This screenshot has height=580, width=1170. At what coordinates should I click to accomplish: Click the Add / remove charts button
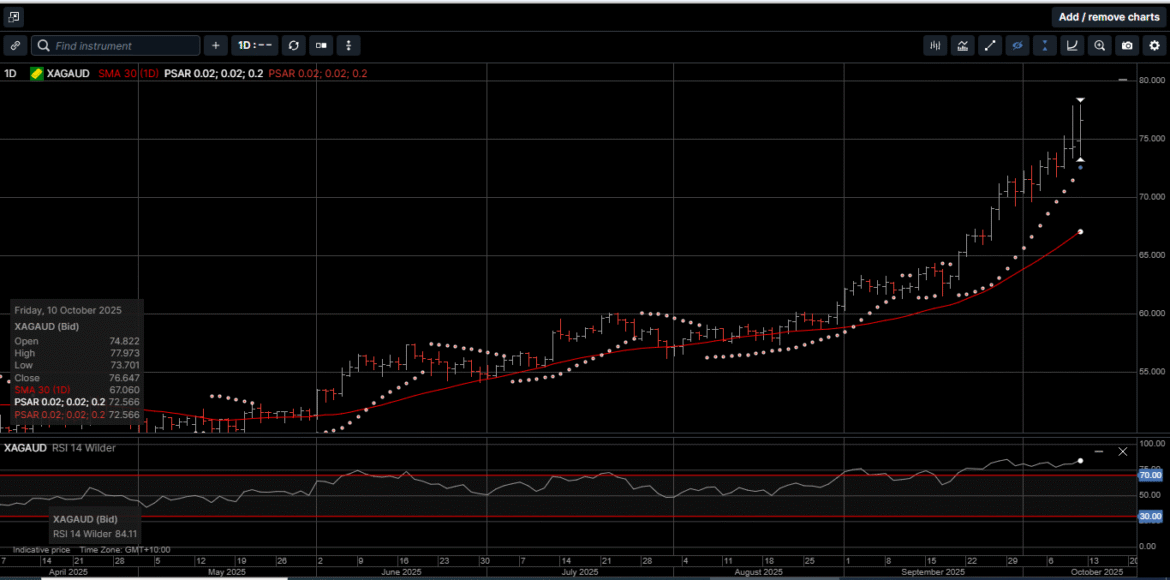click(x=1109, y=17)
